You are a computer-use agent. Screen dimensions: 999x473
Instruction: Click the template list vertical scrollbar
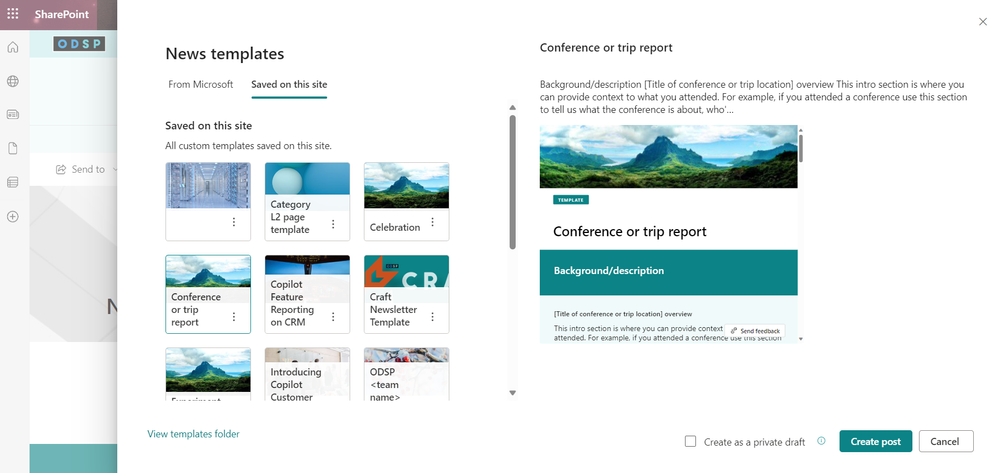coord(512,182)
